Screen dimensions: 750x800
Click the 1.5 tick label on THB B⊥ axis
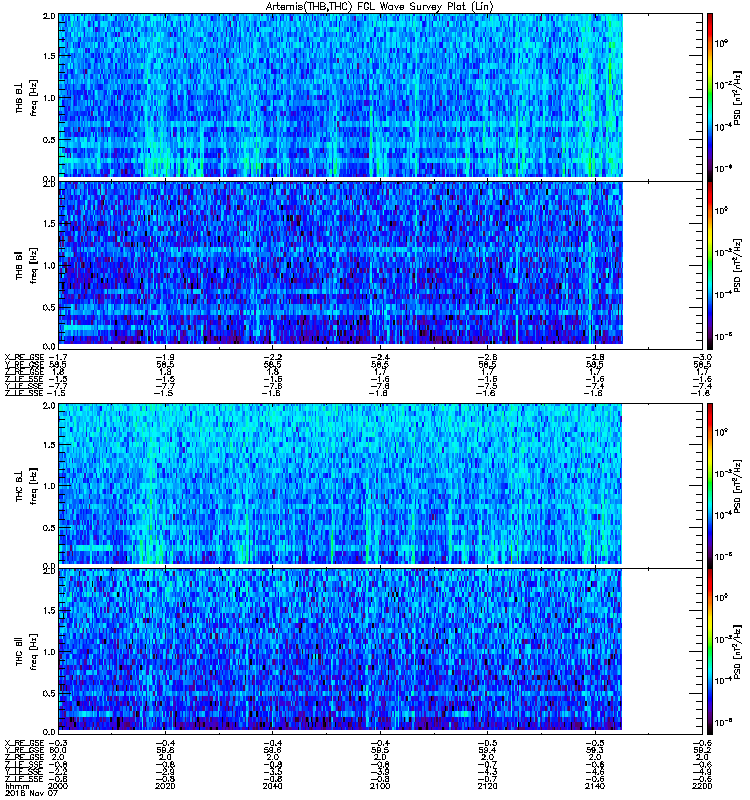point(49,56)
